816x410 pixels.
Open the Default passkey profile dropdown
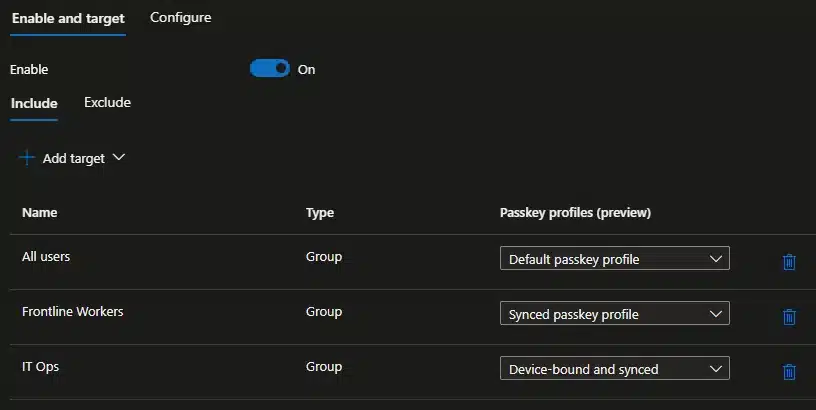point(614,259)
